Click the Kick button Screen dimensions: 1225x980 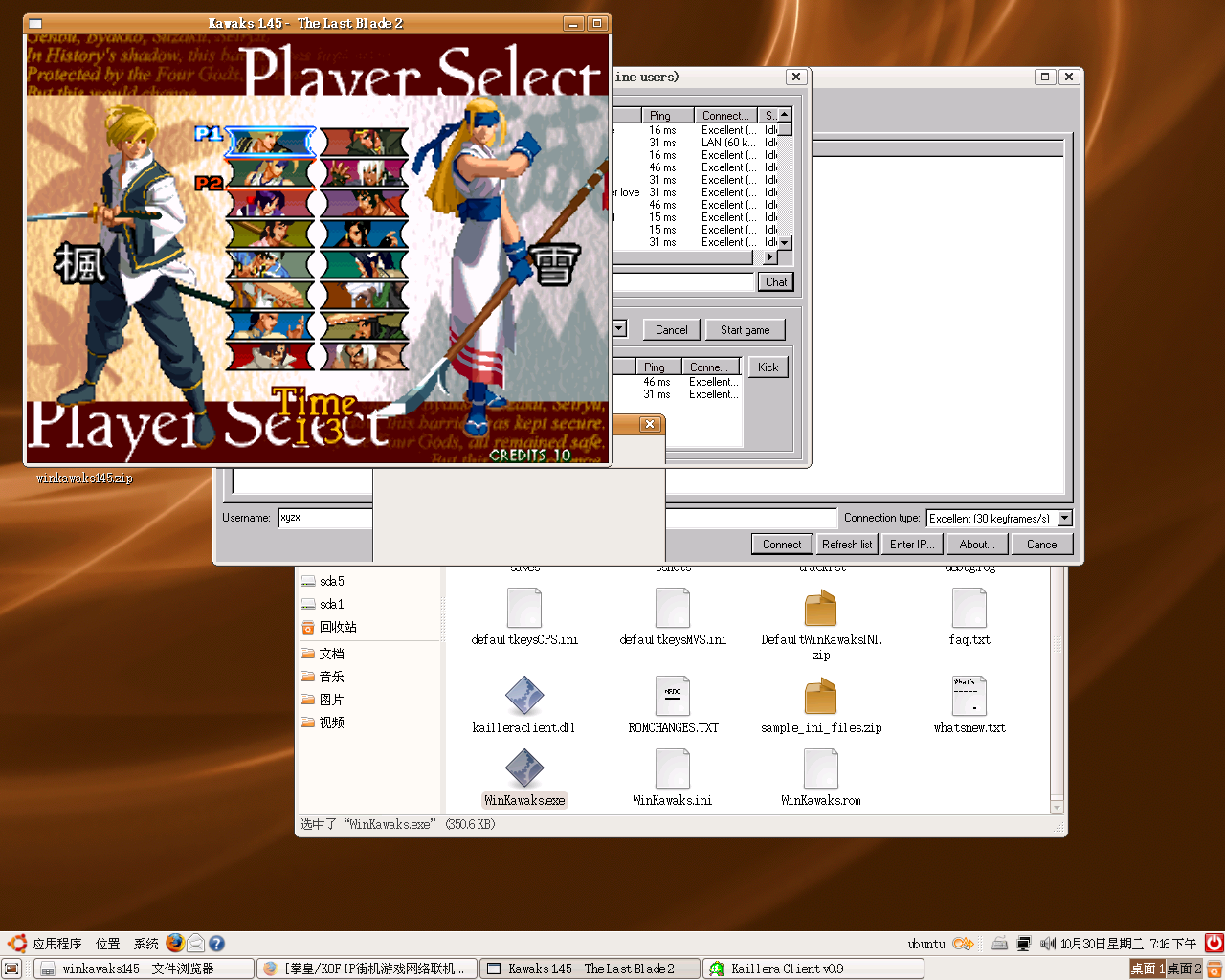tap(768, 367)
